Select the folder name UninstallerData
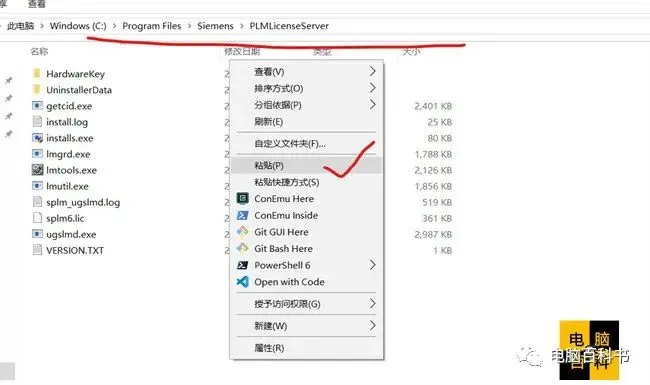Screen dimensions: 650x385 pos(79,90)
